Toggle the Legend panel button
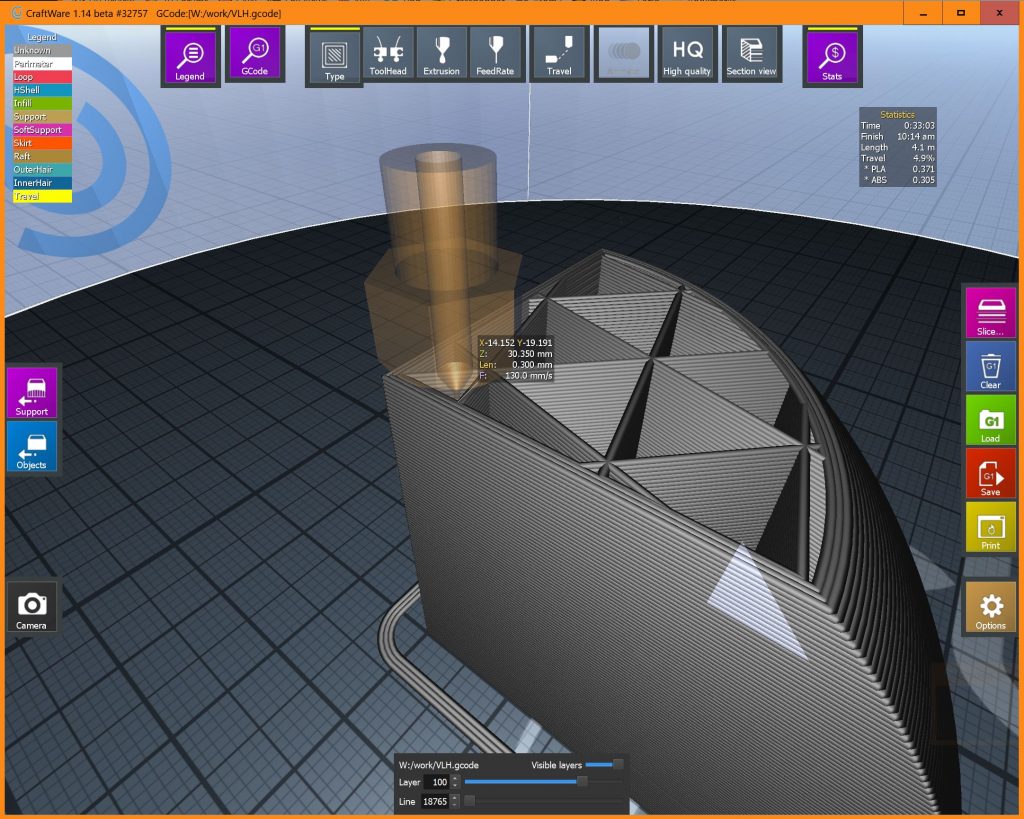Viewport: 1024px width, 819px height. tap(189, 56)
